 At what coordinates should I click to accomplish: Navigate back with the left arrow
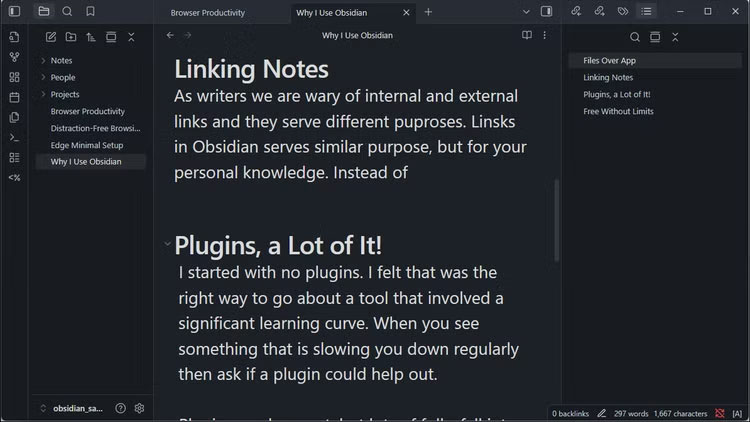[x=170, y=35]
